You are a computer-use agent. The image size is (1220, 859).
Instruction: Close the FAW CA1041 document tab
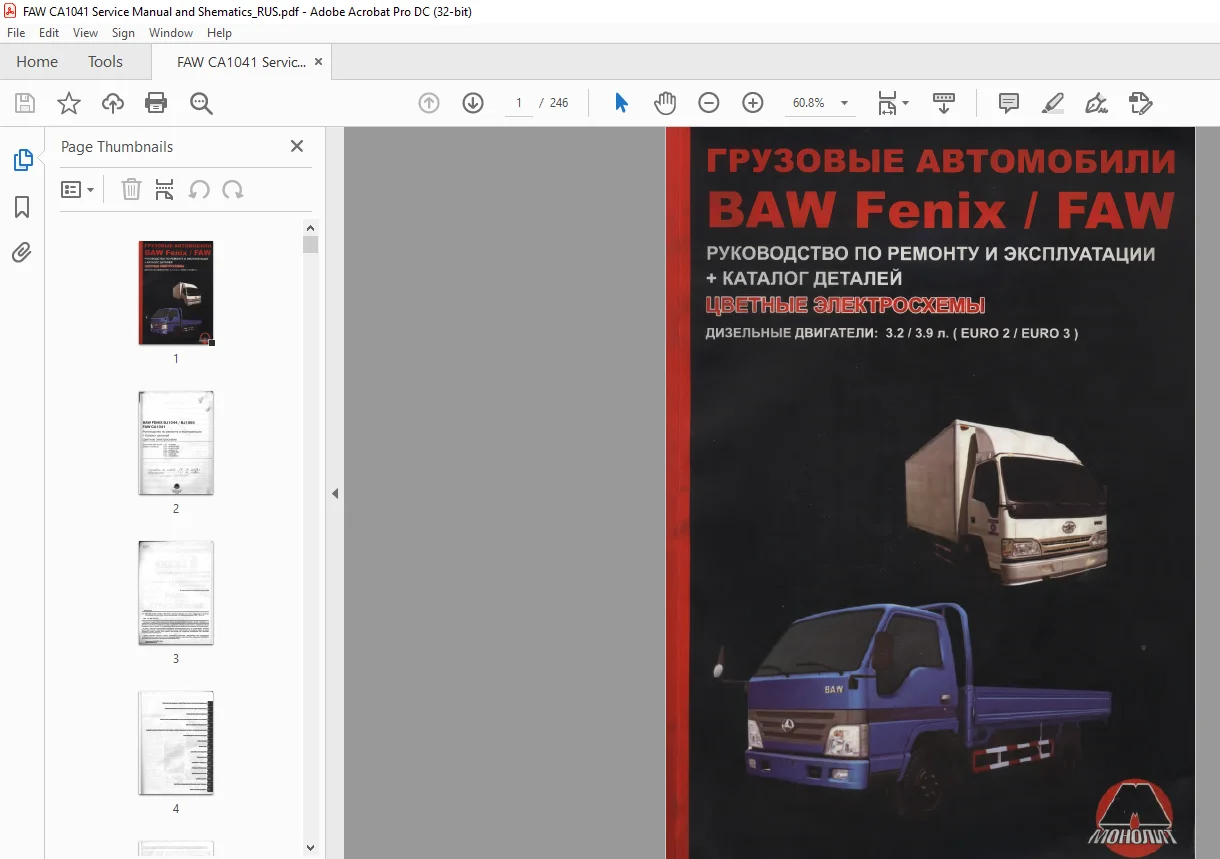tap(319, 62)
